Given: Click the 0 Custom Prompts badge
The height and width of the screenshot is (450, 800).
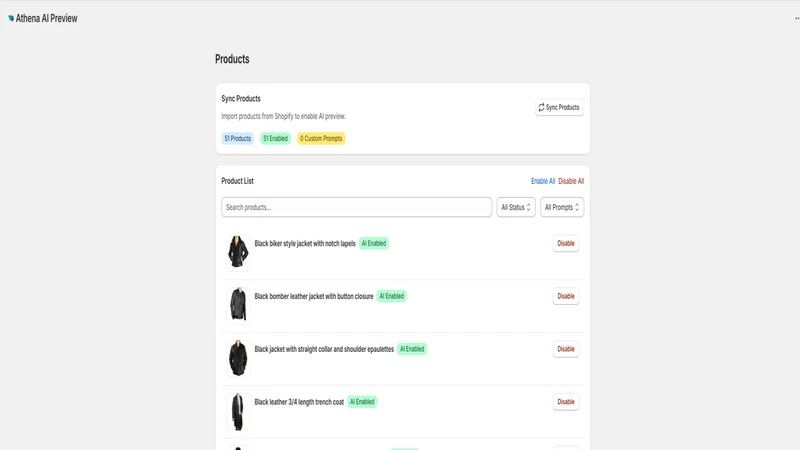Looking at the screenshot, I should pyautogui.click(x=321, y=138).
